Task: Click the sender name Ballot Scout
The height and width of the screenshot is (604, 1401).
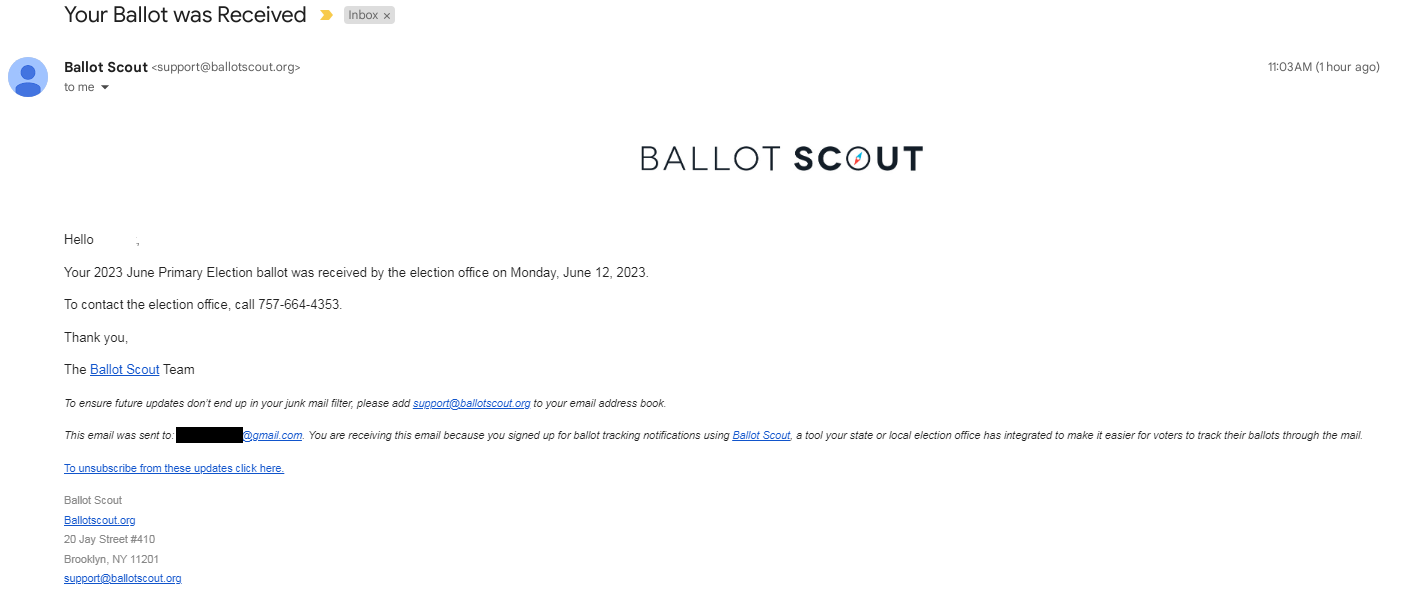Action: tap(105, 67)
